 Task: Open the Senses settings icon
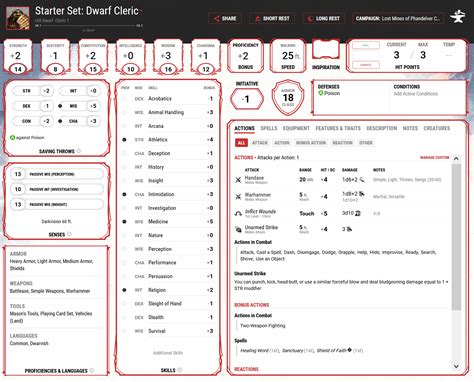[x=69, y=234]
